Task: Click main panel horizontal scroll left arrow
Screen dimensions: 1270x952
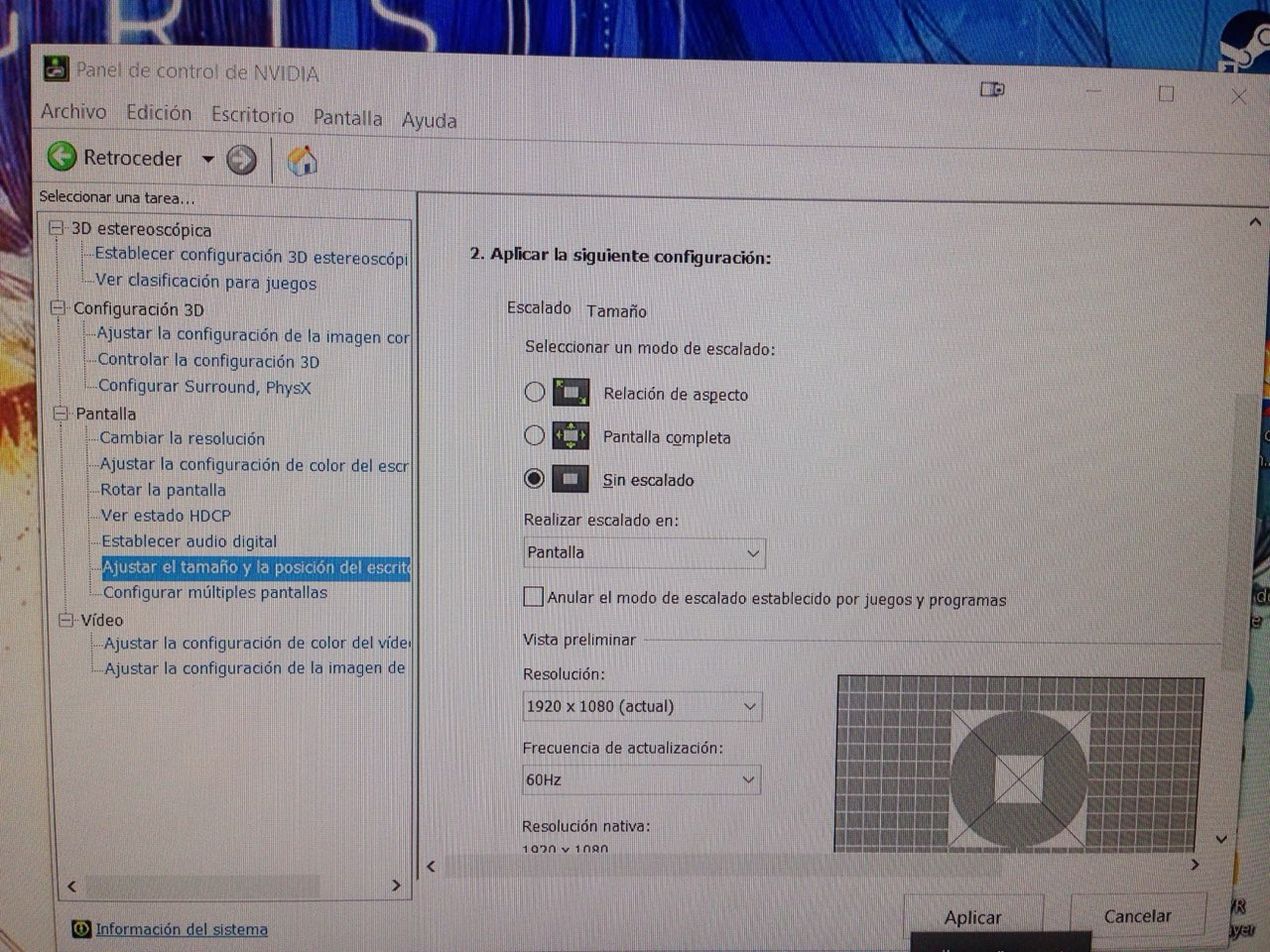Action: 431,866
